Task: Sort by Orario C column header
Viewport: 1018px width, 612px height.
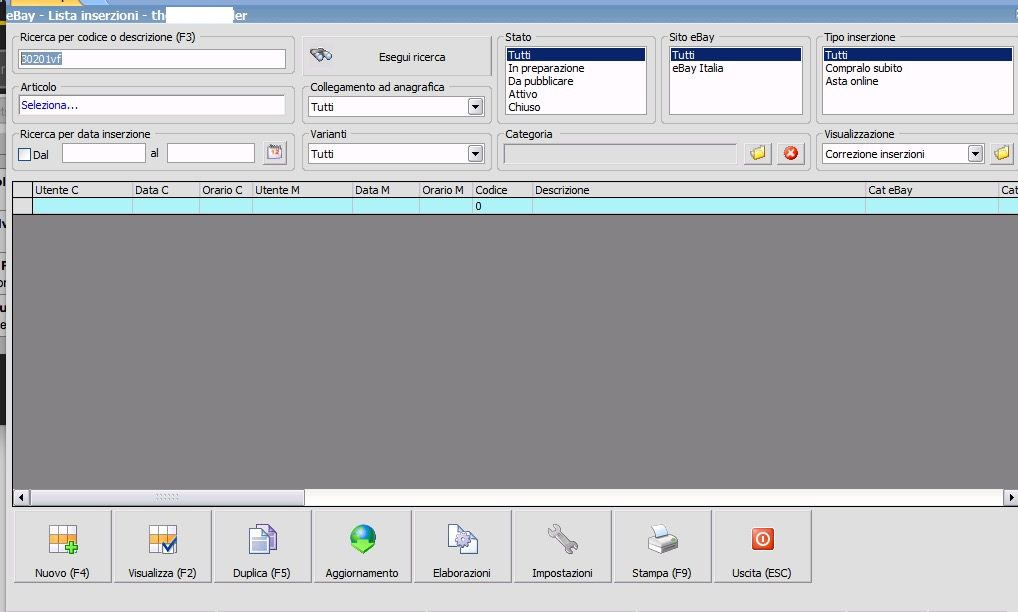Action: coord(226,190)
